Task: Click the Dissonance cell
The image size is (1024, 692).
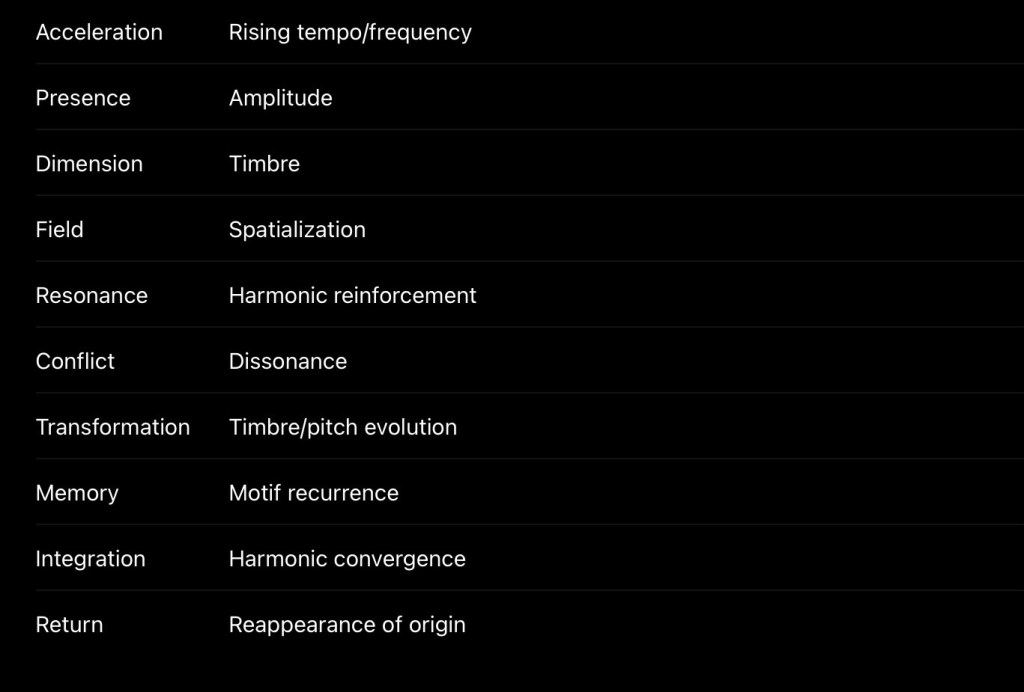Action: click(x=288, y=361)
